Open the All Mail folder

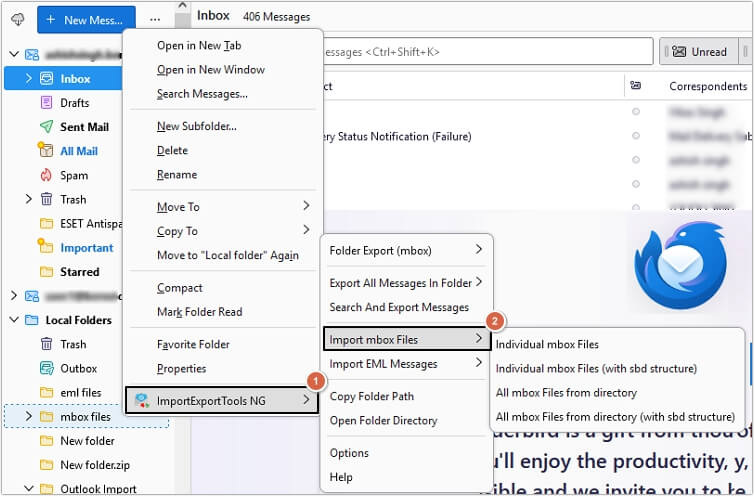(79, 151)
